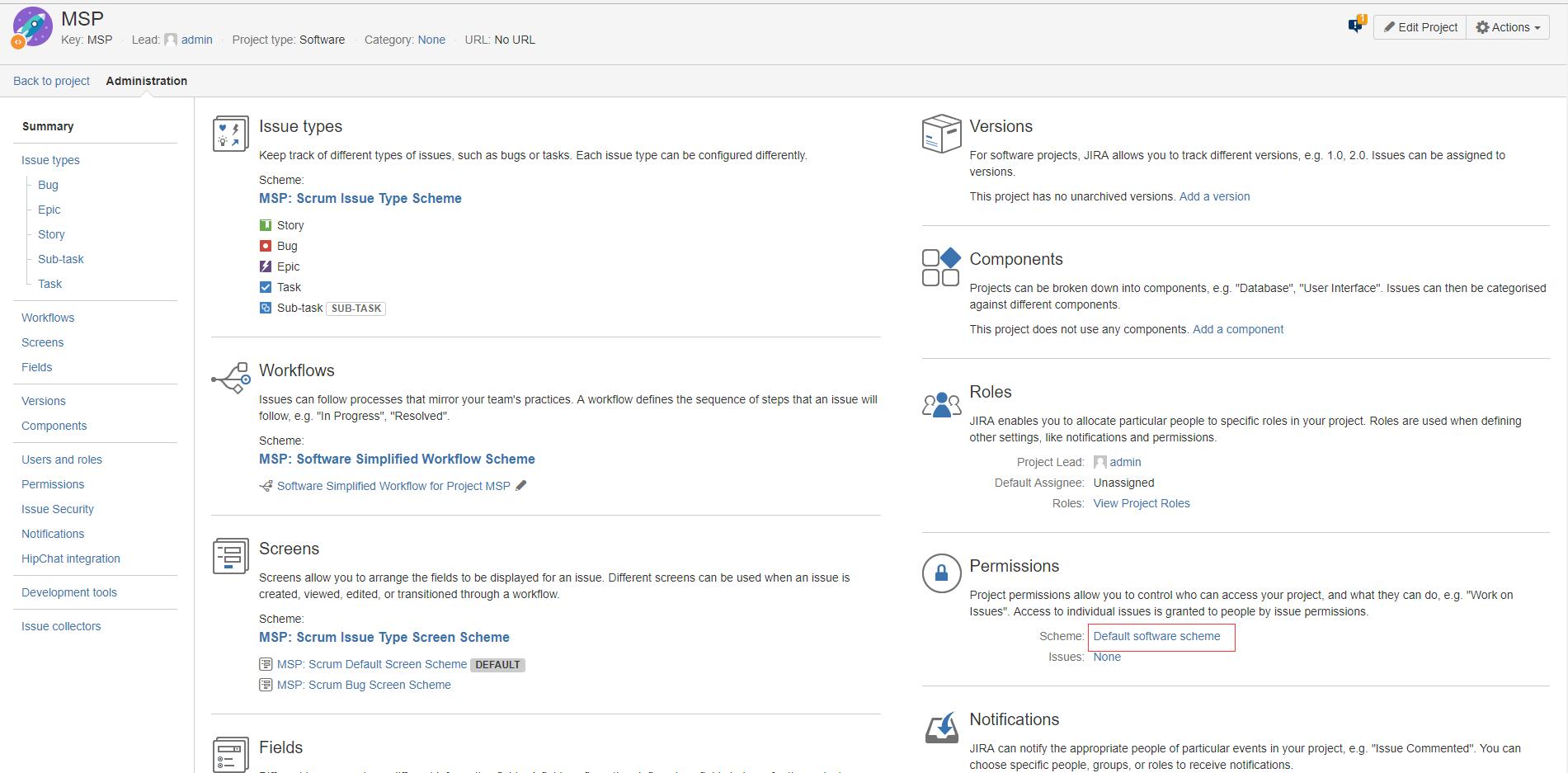Click the Notifications inbox icon

[x=941, y=727]
